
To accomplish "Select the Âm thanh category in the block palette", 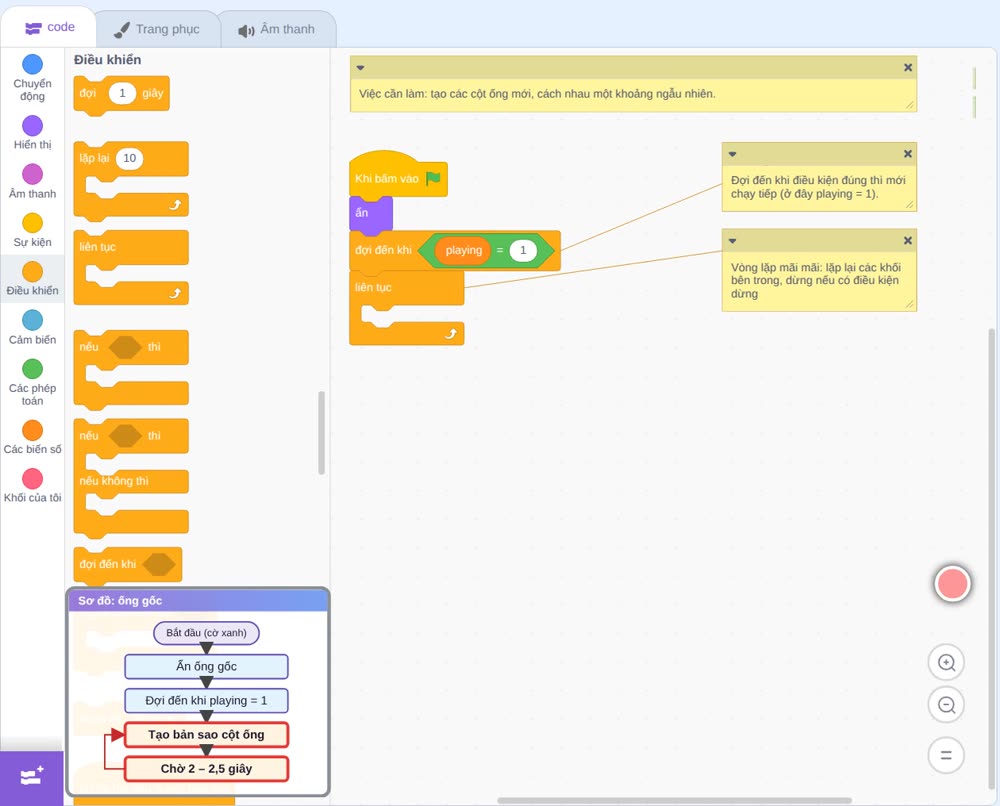I will [32, 181].
